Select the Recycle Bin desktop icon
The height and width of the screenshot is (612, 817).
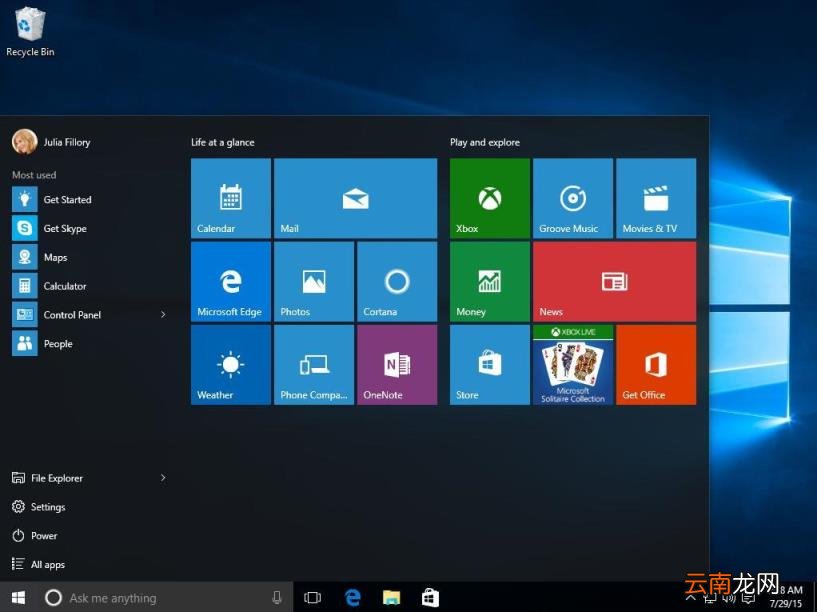click(x=30, y=31)
